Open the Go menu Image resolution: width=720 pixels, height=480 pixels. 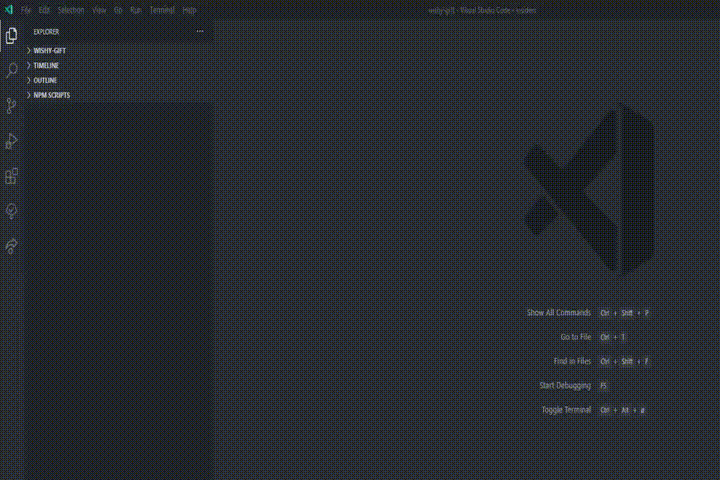(x=118, y=10)
